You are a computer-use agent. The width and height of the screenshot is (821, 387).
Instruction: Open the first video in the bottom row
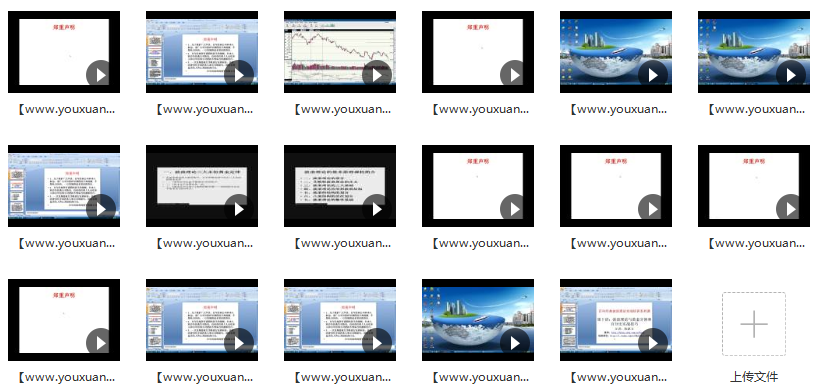click(64, 320)
